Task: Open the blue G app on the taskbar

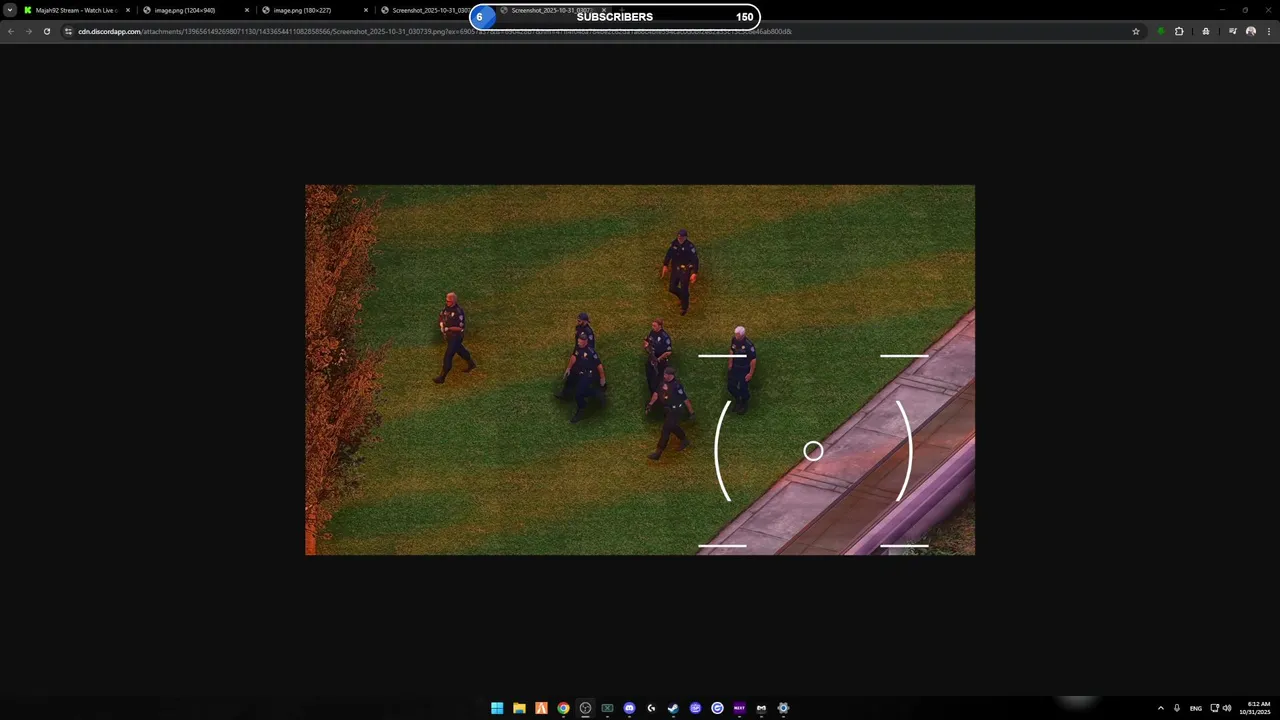Action: pyautogui.click(x=717, y=708)
